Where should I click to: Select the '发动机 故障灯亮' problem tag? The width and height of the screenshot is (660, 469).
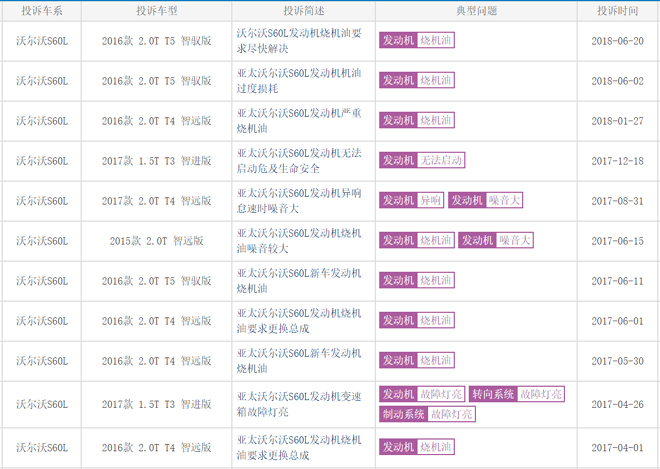point(422,394)
